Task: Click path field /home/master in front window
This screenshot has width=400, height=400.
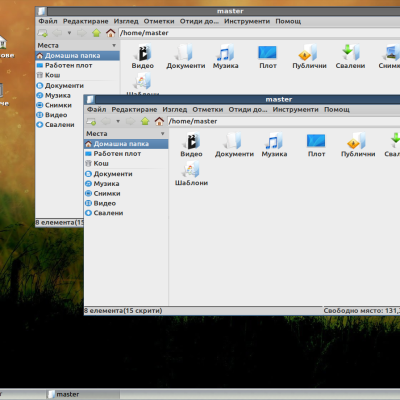Action: (284, 121)
